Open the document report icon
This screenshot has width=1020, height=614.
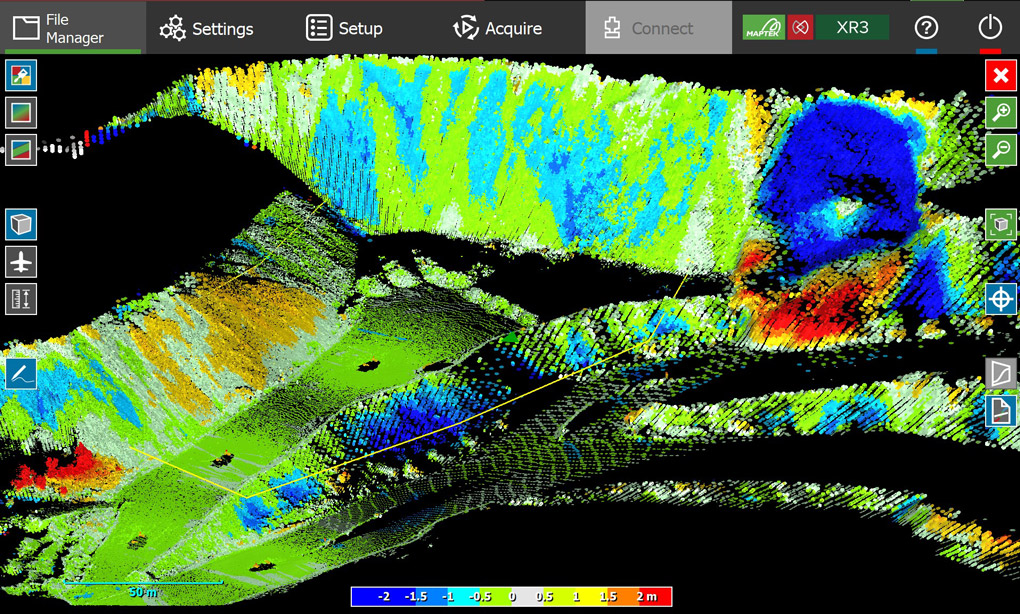pos(1000,411)
